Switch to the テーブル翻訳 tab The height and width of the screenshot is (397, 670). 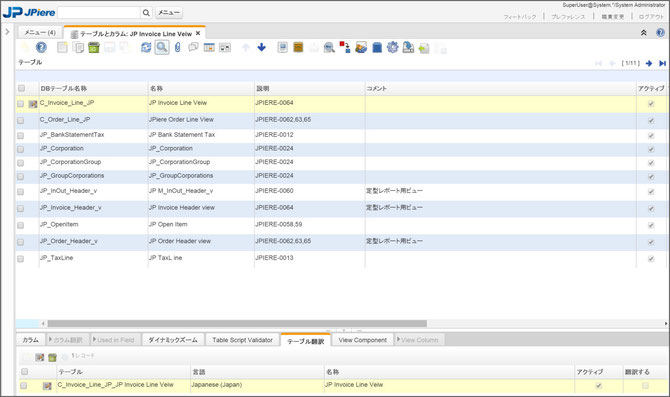pyautogui.click(x=306, y=341)
